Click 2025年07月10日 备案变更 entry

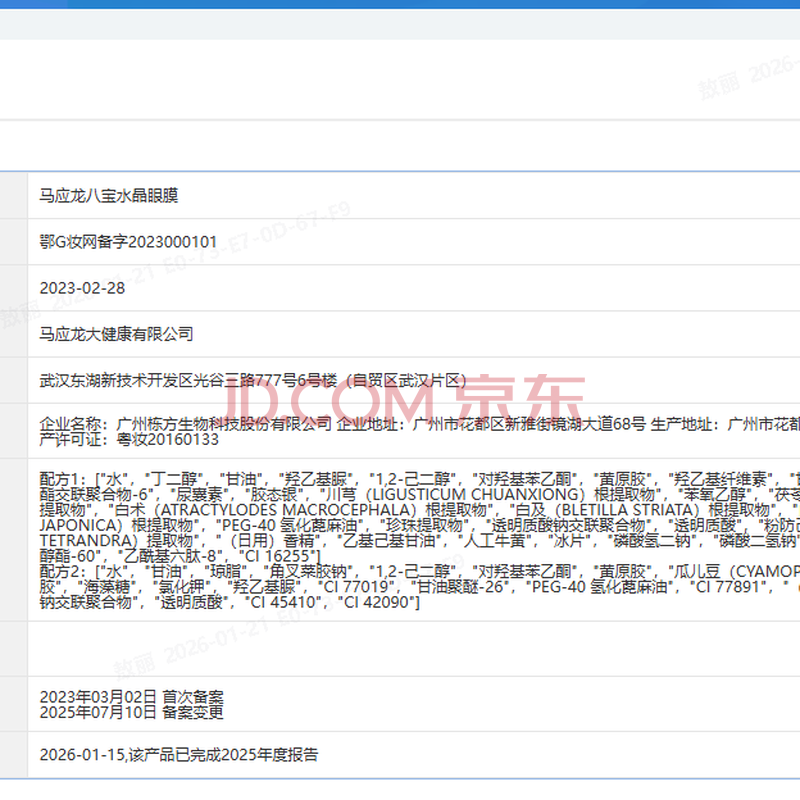131,712
